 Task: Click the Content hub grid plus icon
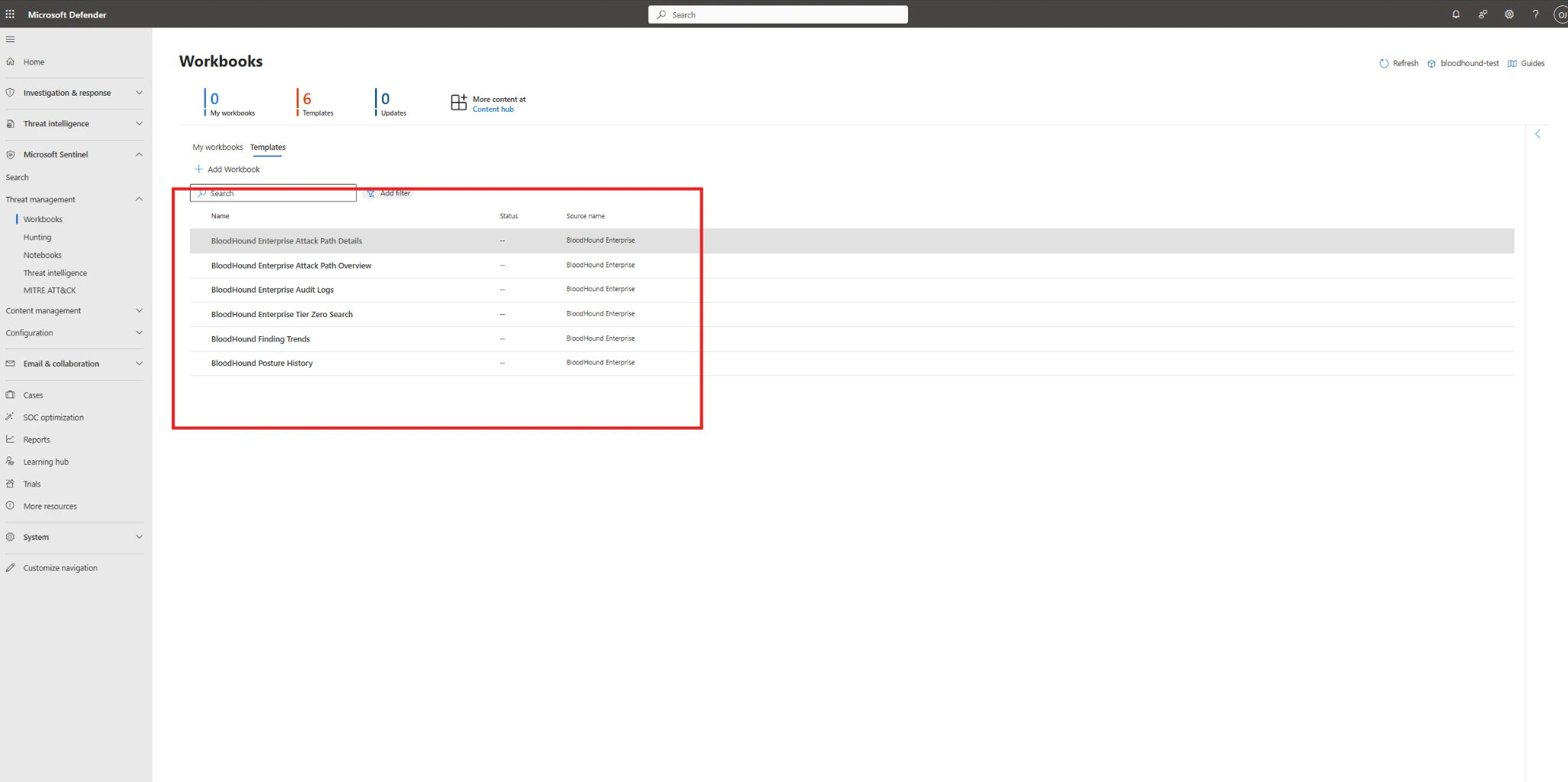tap(459, 103)
